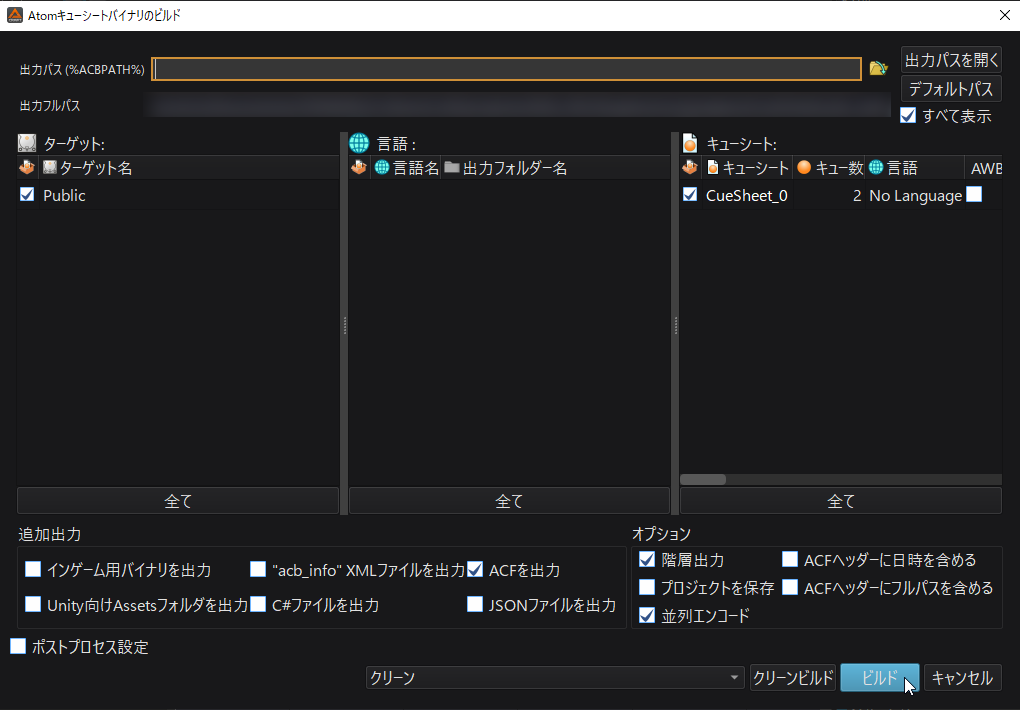The height and width of the screenshot is (710, 1020).
Task: Enable C#ファイルを出力 checkbox
Action: [258, 605]
